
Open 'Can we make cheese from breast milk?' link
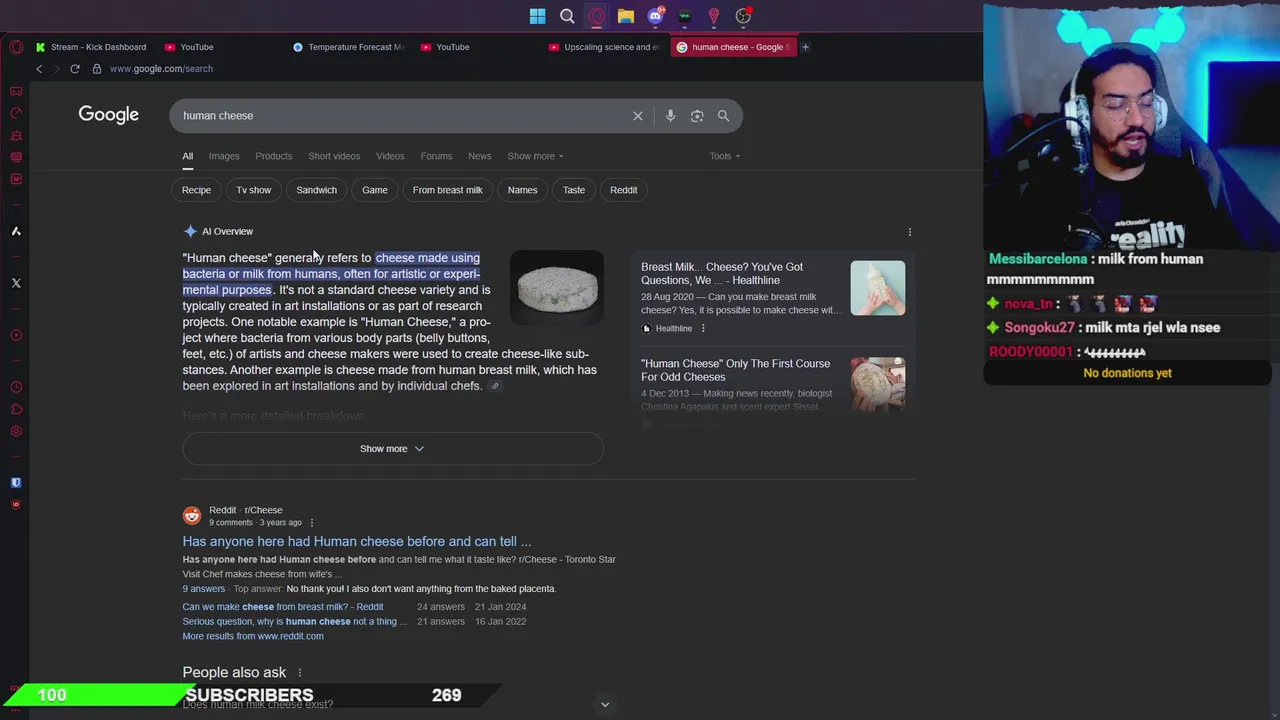point(283,607)
